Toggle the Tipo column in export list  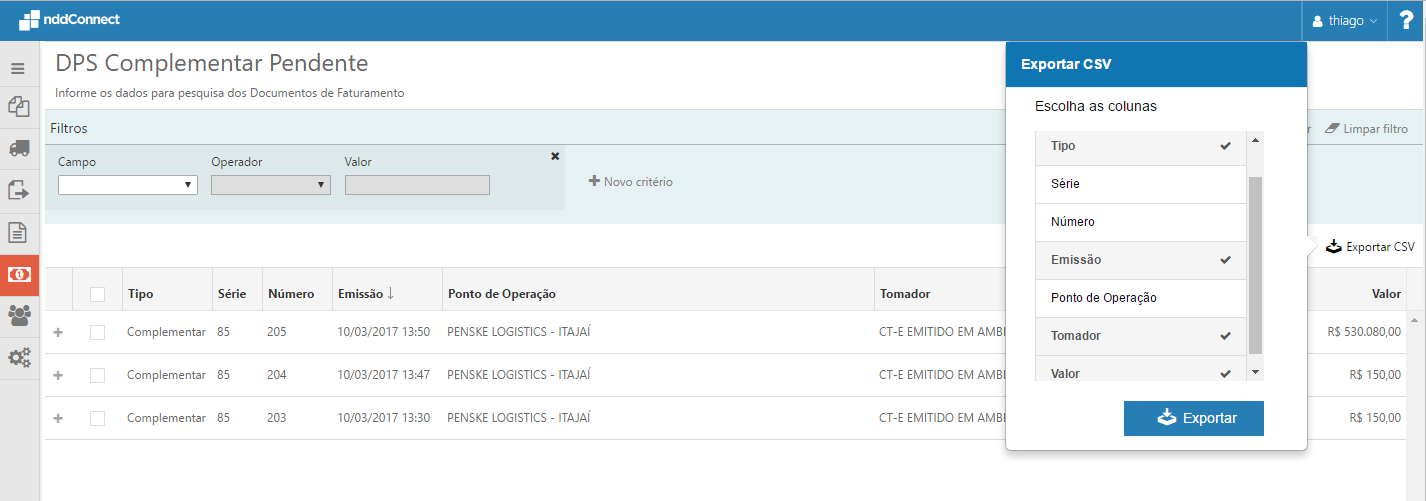point(1141,146)
